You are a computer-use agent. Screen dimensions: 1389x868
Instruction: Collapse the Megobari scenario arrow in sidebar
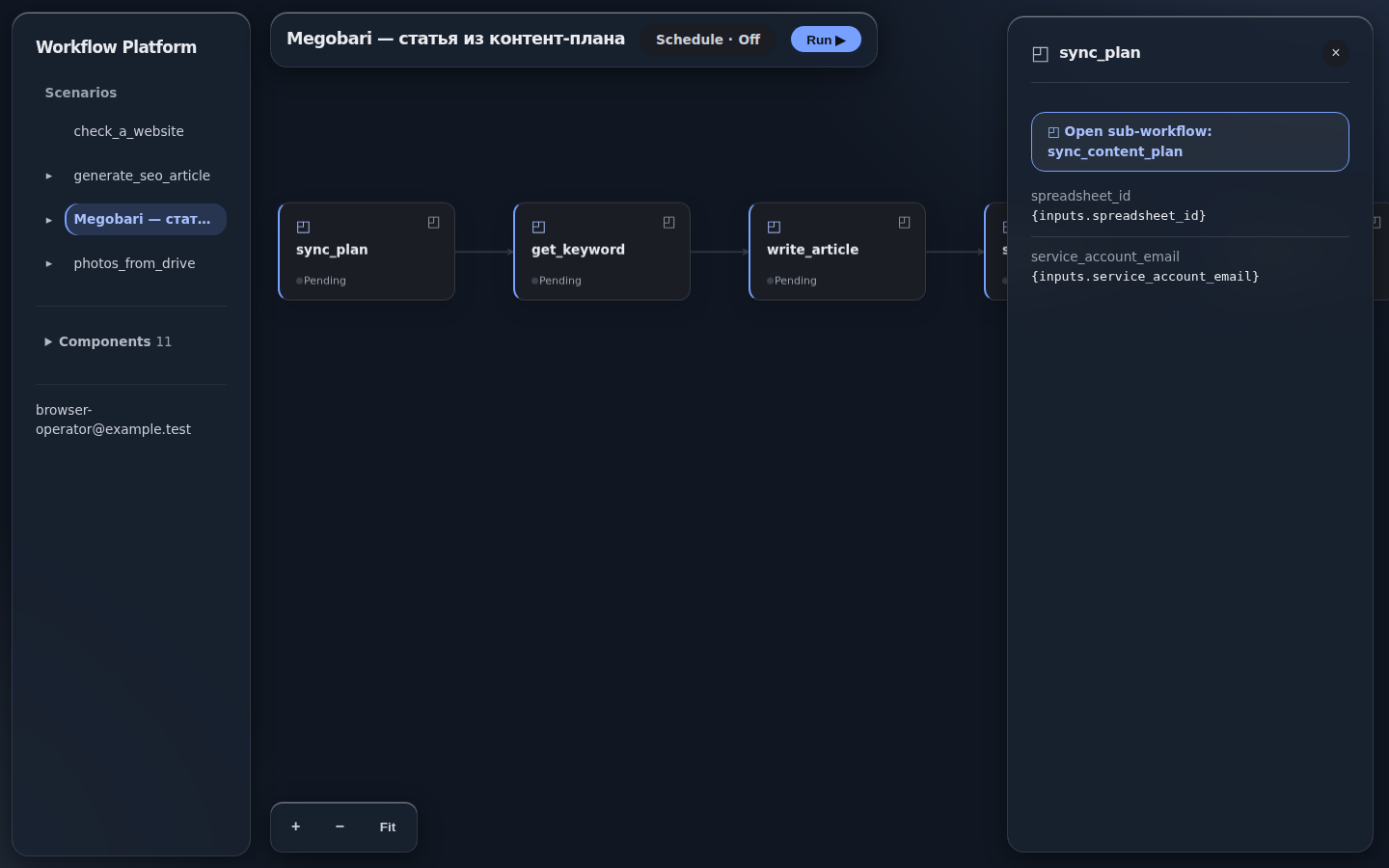click(49, 220)
